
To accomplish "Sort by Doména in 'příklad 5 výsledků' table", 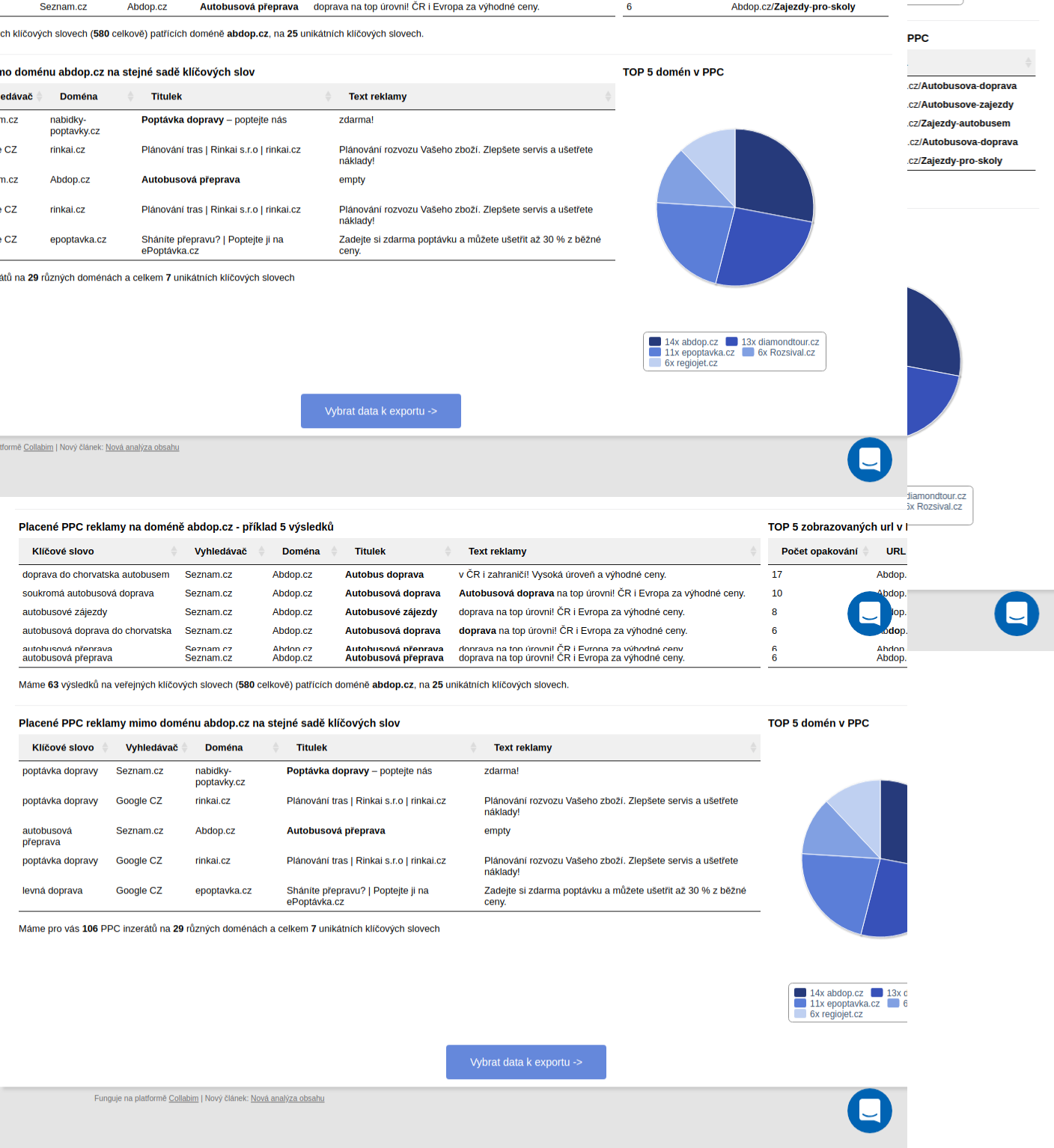I will pyautogui.click(x=334, y=552).
